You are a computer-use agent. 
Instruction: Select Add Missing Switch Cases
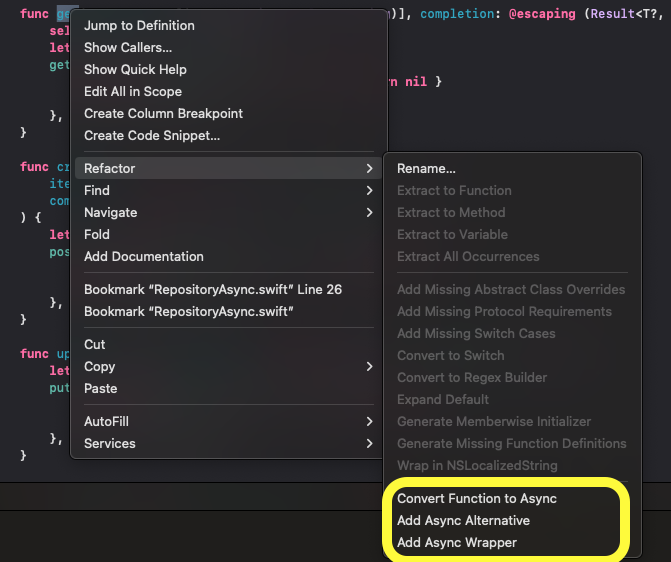pos(512,333)
